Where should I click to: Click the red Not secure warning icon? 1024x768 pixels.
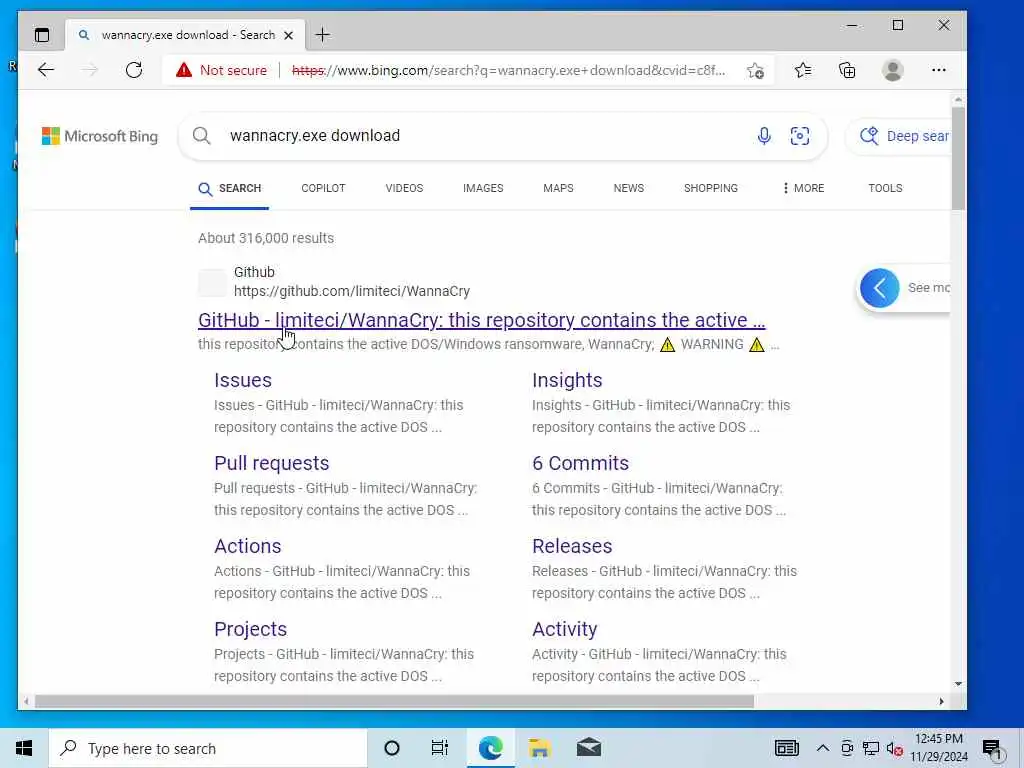[184, 70]
